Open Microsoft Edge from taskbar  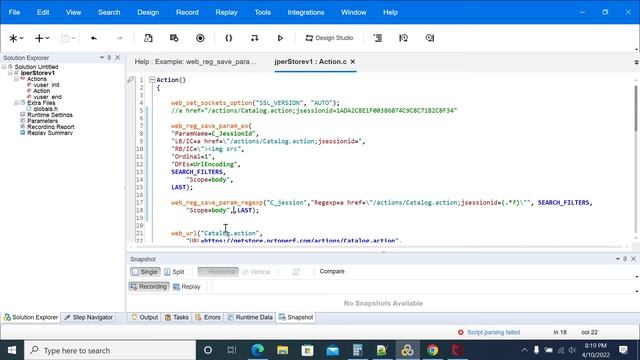(x=258, y=350)
